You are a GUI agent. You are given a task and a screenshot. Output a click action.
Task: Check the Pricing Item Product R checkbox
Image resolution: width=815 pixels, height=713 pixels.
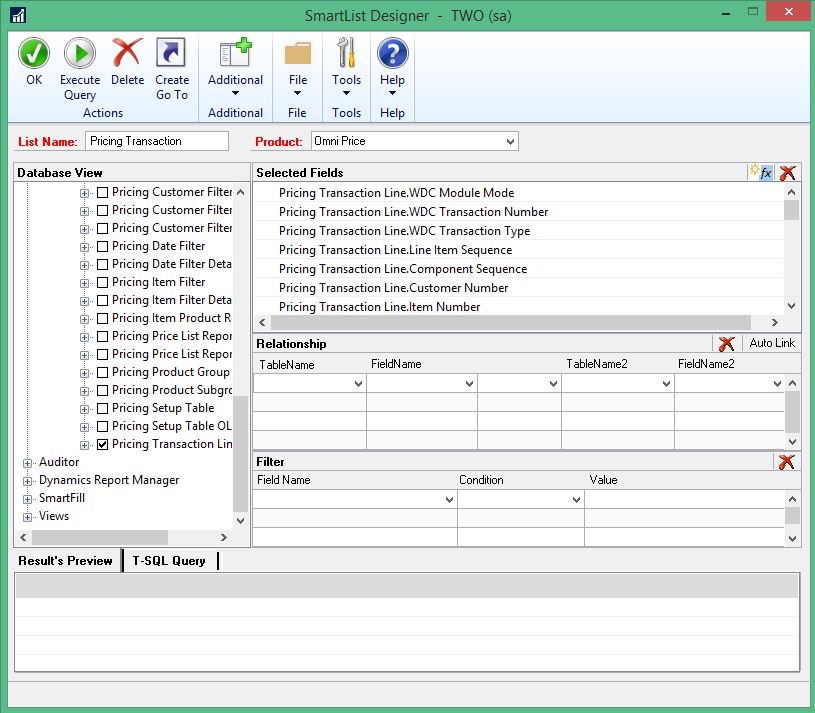coord(102,318)
